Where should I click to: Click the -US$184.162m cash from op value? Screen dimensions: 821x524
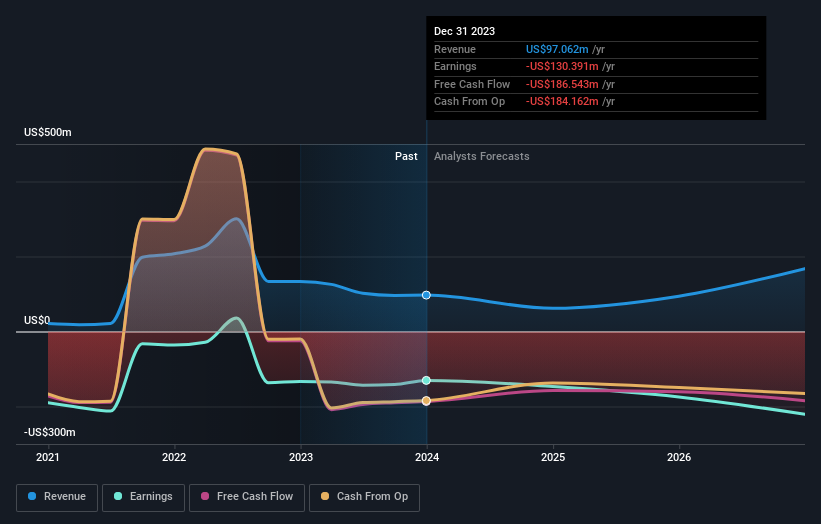click(562, 102)
